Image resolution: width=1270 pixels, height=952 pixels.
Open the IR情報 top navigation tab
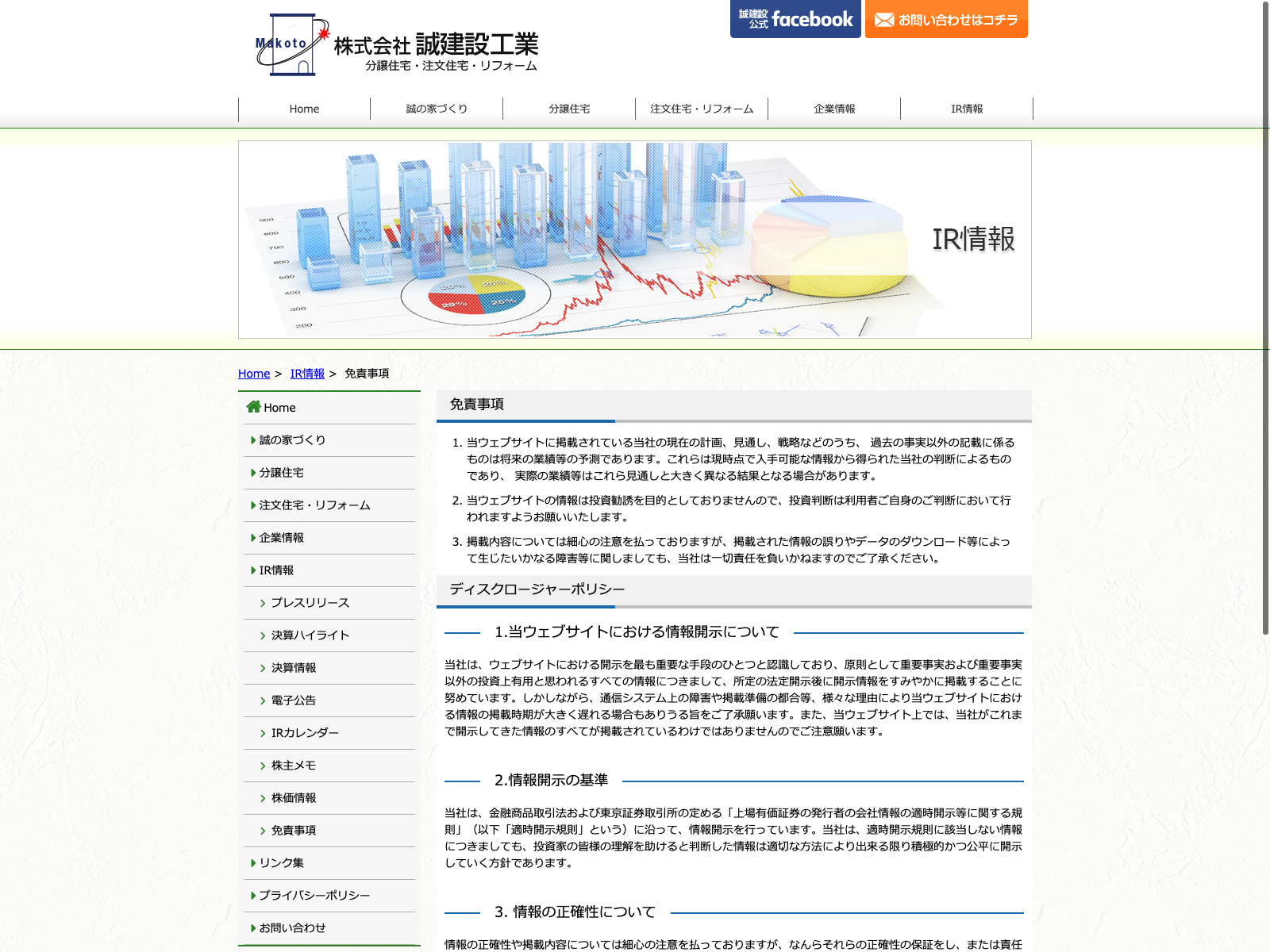[x=967, y=109]
